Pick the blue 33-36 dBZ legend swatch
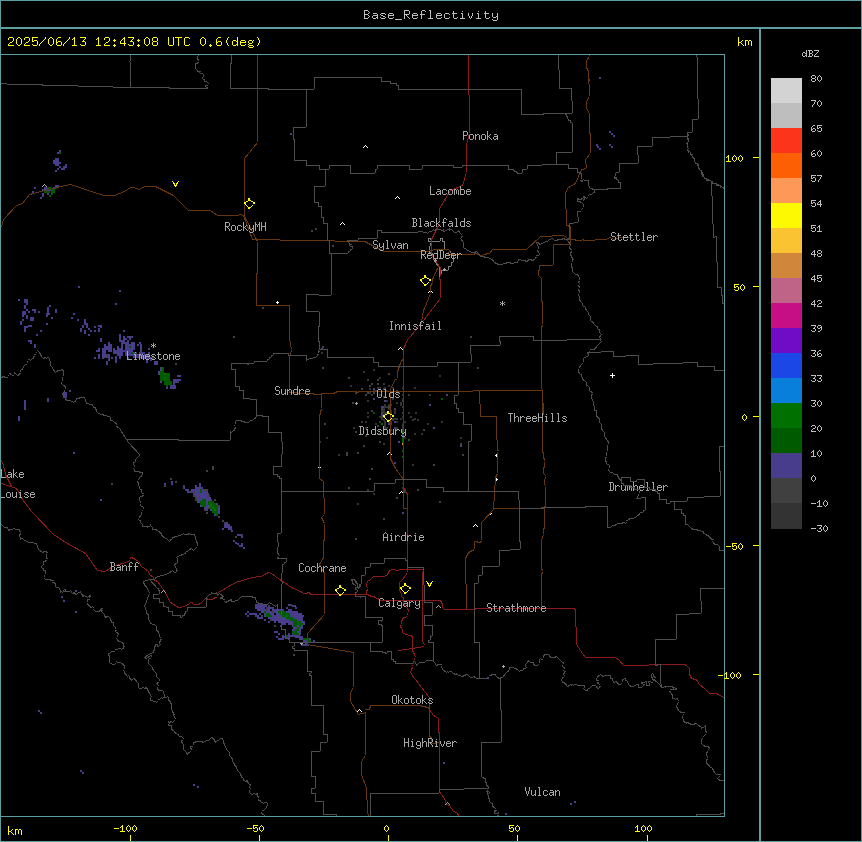Screen dimensions: 862x842 click(786, 365)
